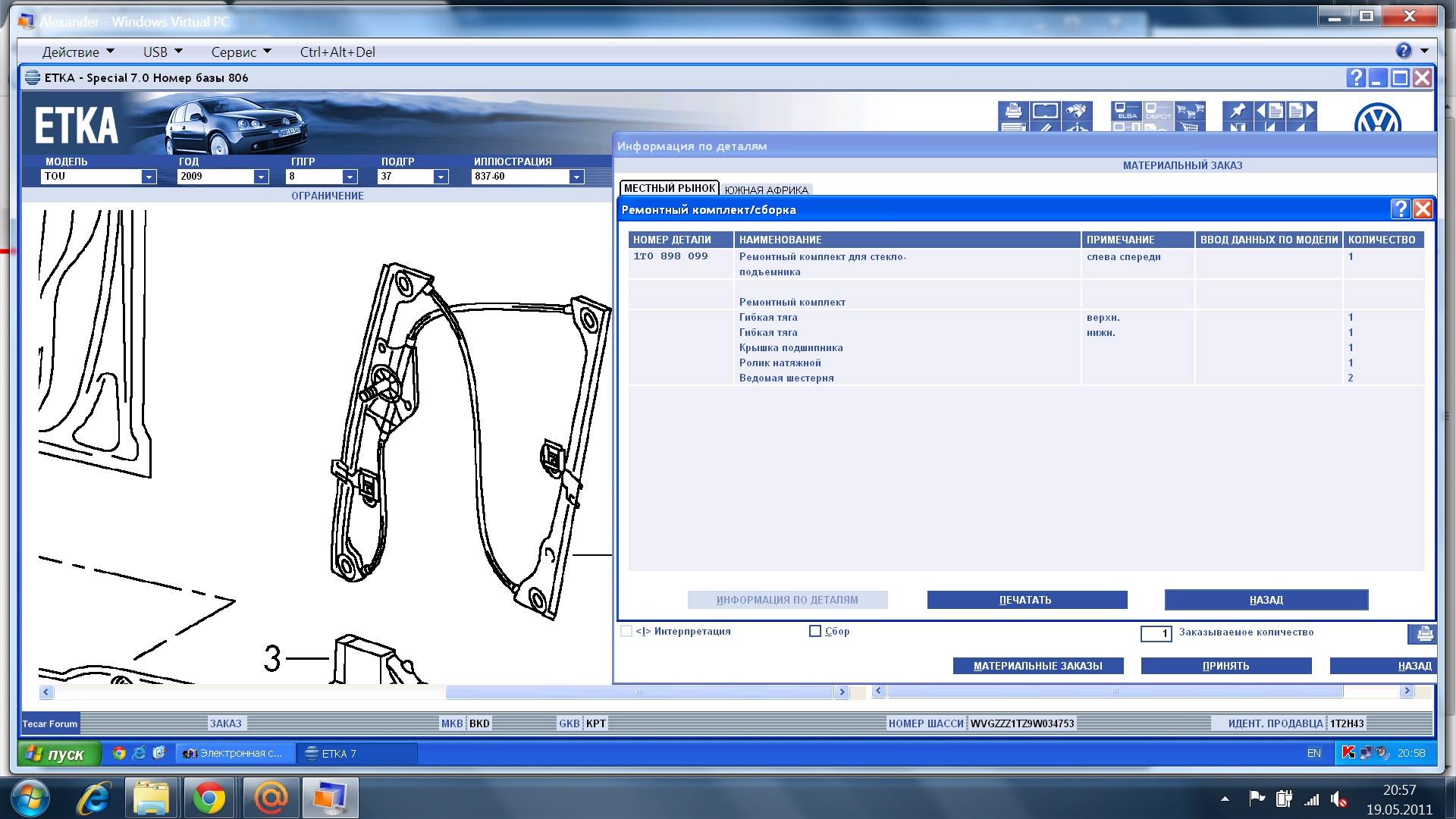Open ELSA link icon
Image resolution: width=1456 pixels, height=819 pixels.
click(x=1127, y=111)
